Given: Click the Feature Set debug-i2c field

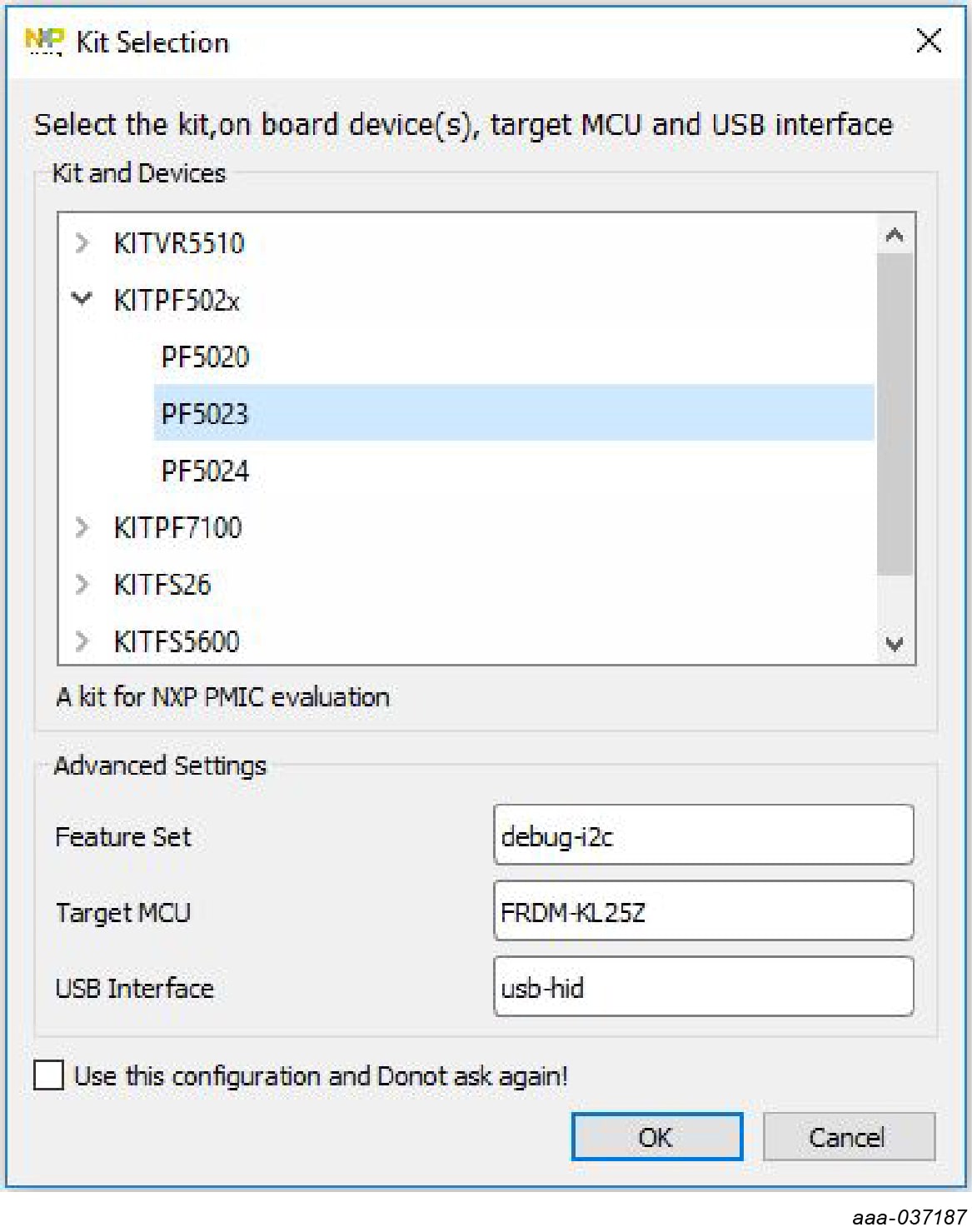Looking at the screenshot, I should click(x=703, y=835).
